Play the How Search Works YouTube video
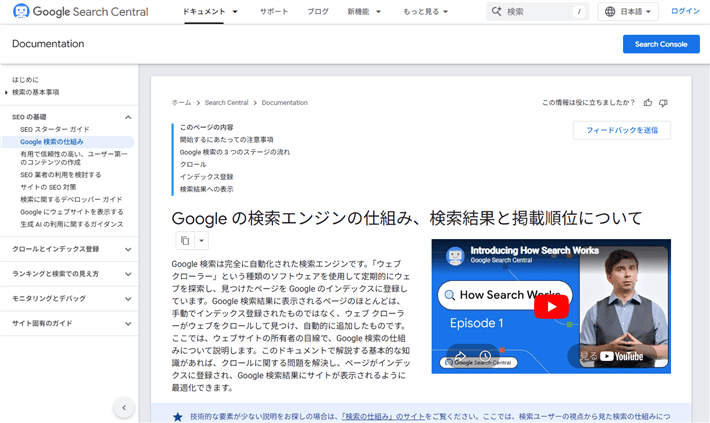 (551, 307)
